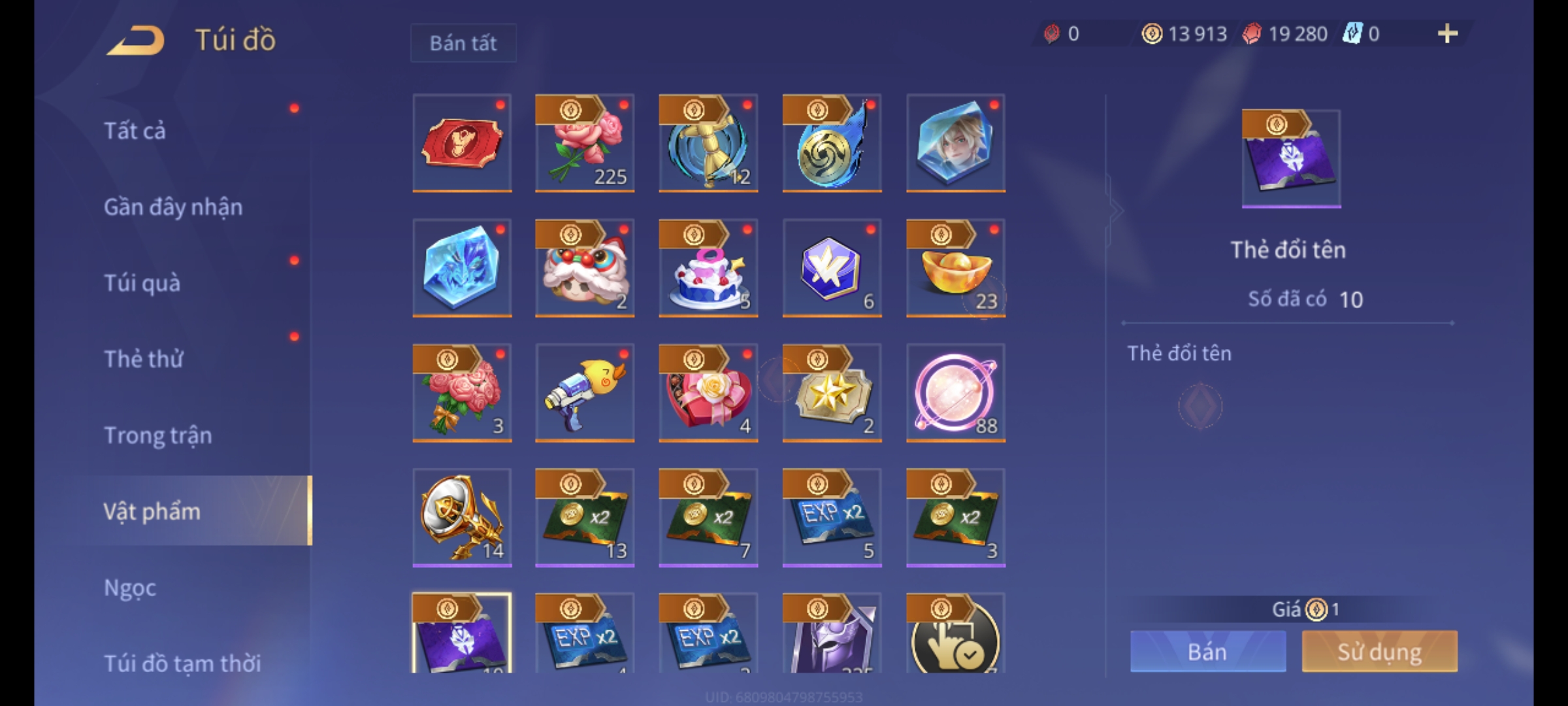This screenshot has width=1568, height=706.
Task: Select the red ticket item
Action: [x=462, y=143]
